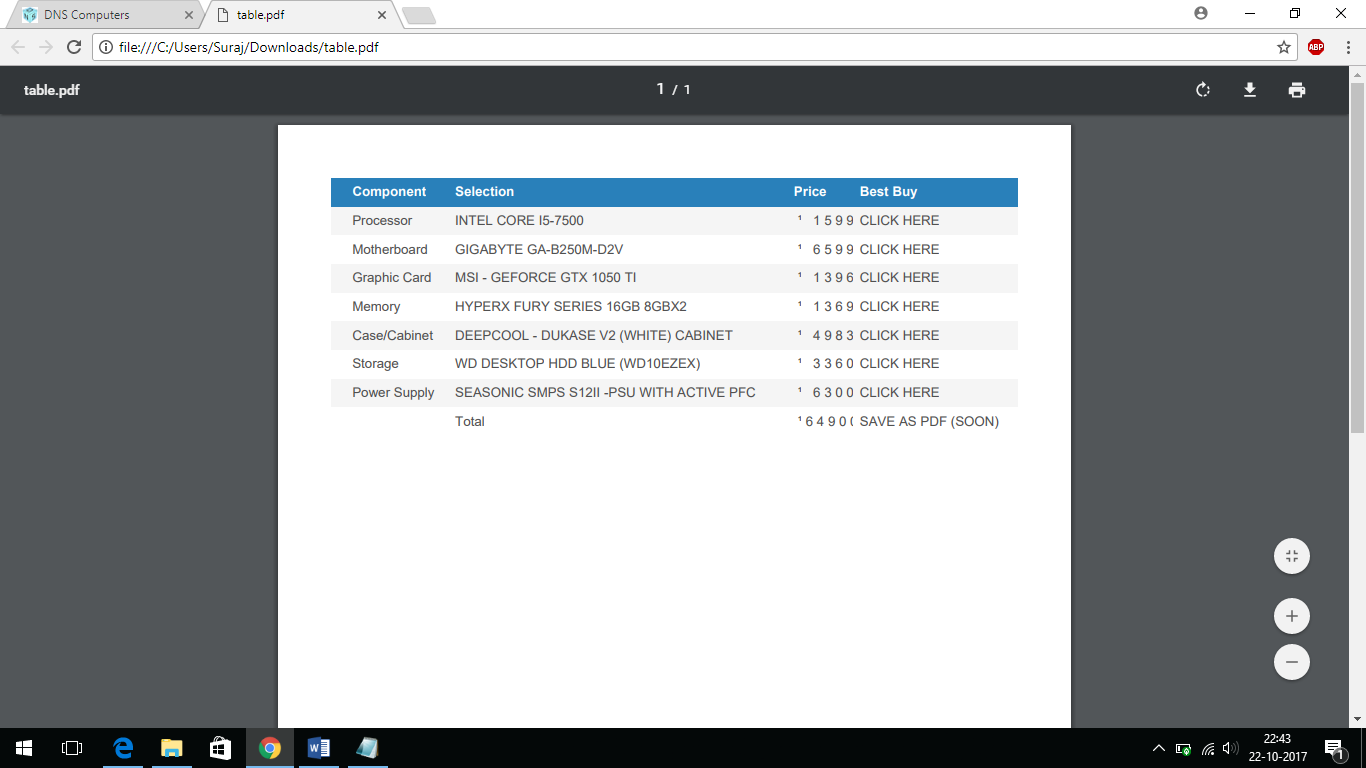1366x768 pixels.
Task: Open the taskbar clock and calendar
Action: click(1277, 748)
